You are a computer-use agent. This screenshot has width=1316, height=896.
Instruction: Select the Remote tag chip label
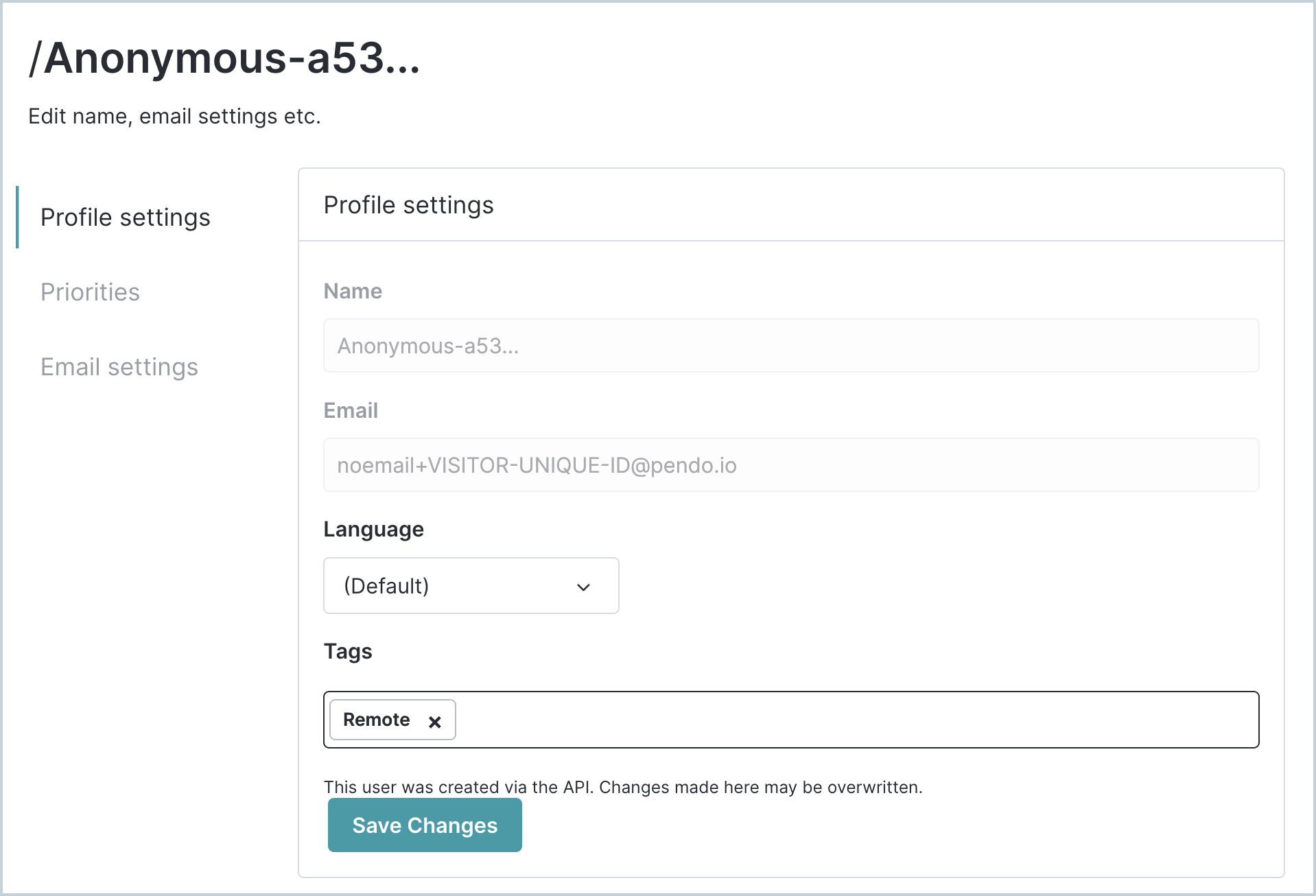point(376,720)
